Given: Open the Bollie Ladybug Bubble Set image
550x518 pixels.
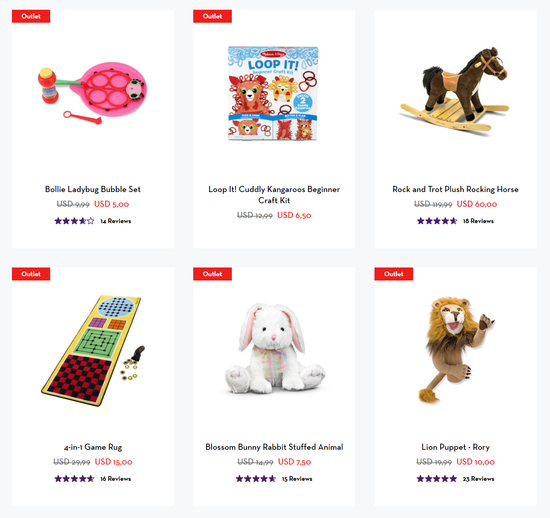Looking at the screenshot, I should 93,93.
